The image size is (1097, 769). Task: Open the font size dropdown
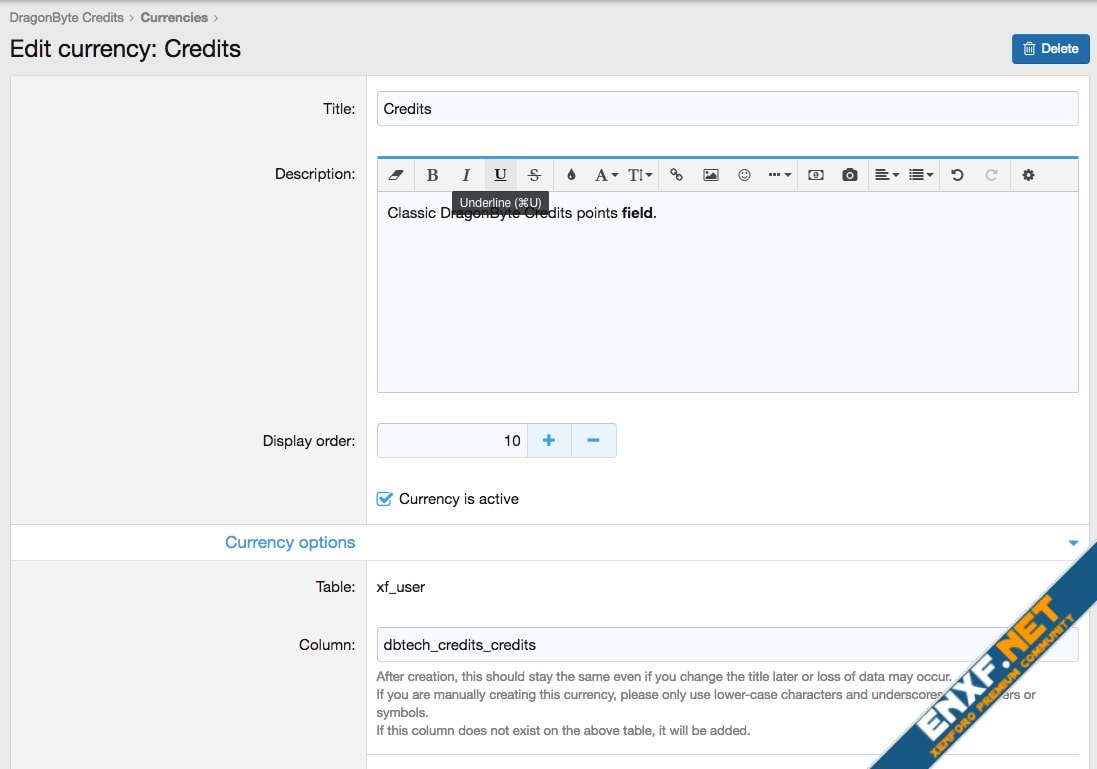point(639,175)
